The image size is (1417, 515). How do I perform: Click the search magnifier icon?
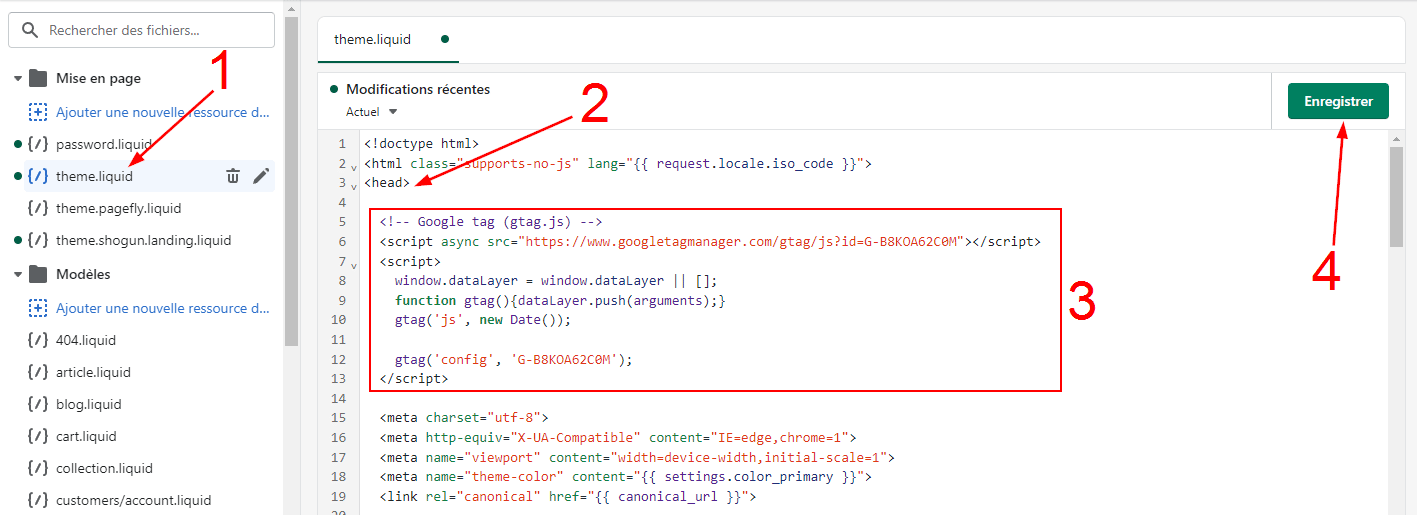tap(30, 31)
